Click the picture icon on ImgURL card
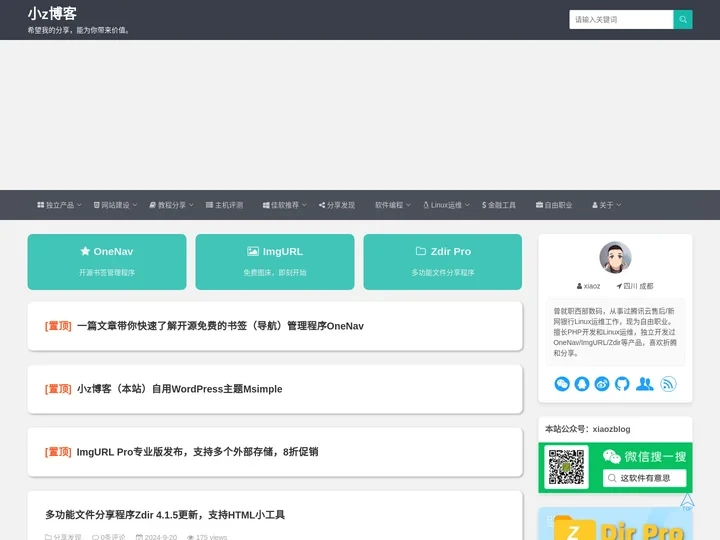720x540 pixels. click(253, 251)
